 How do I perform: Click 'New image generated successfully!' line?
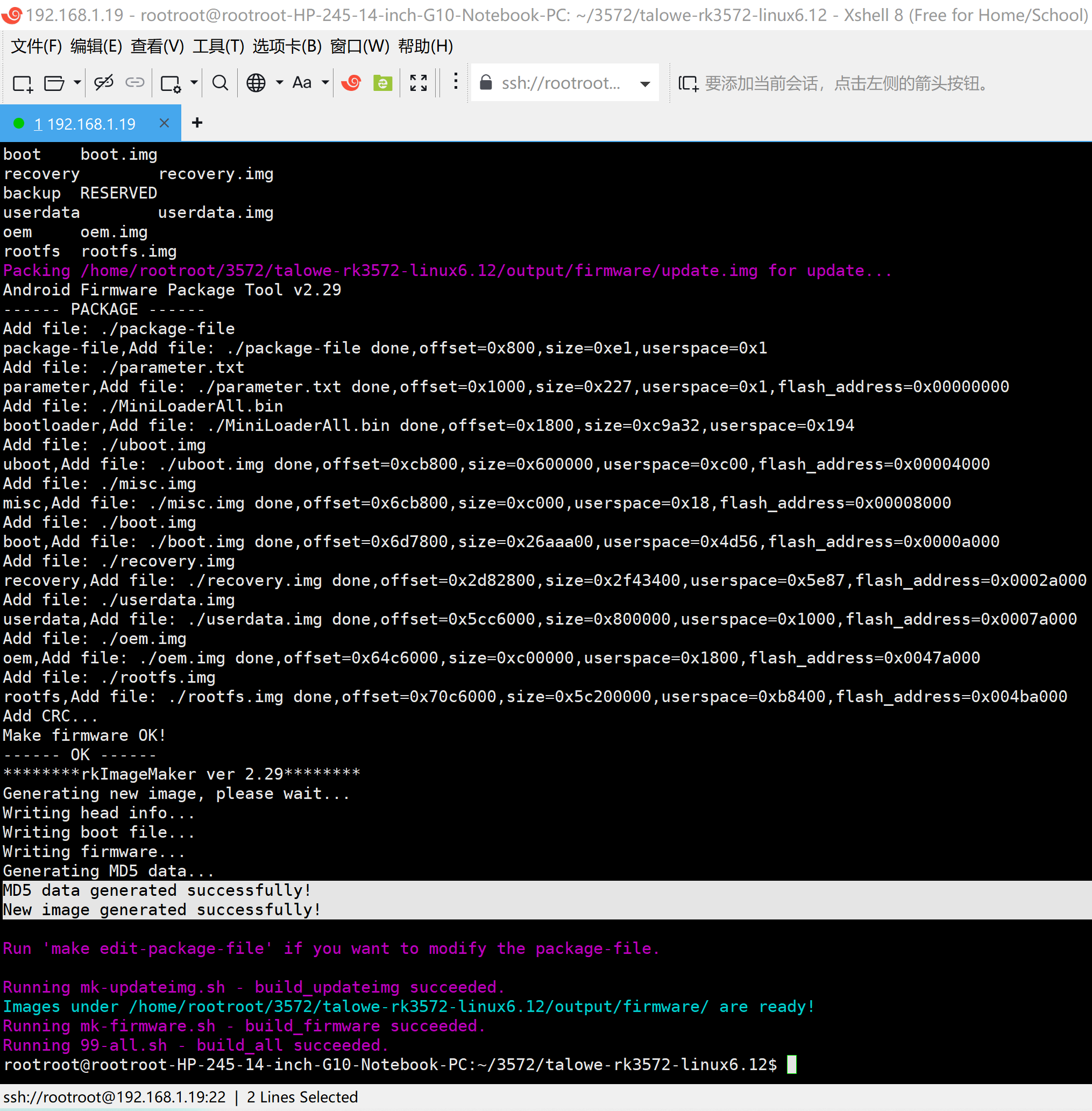(x=162, y=910)
